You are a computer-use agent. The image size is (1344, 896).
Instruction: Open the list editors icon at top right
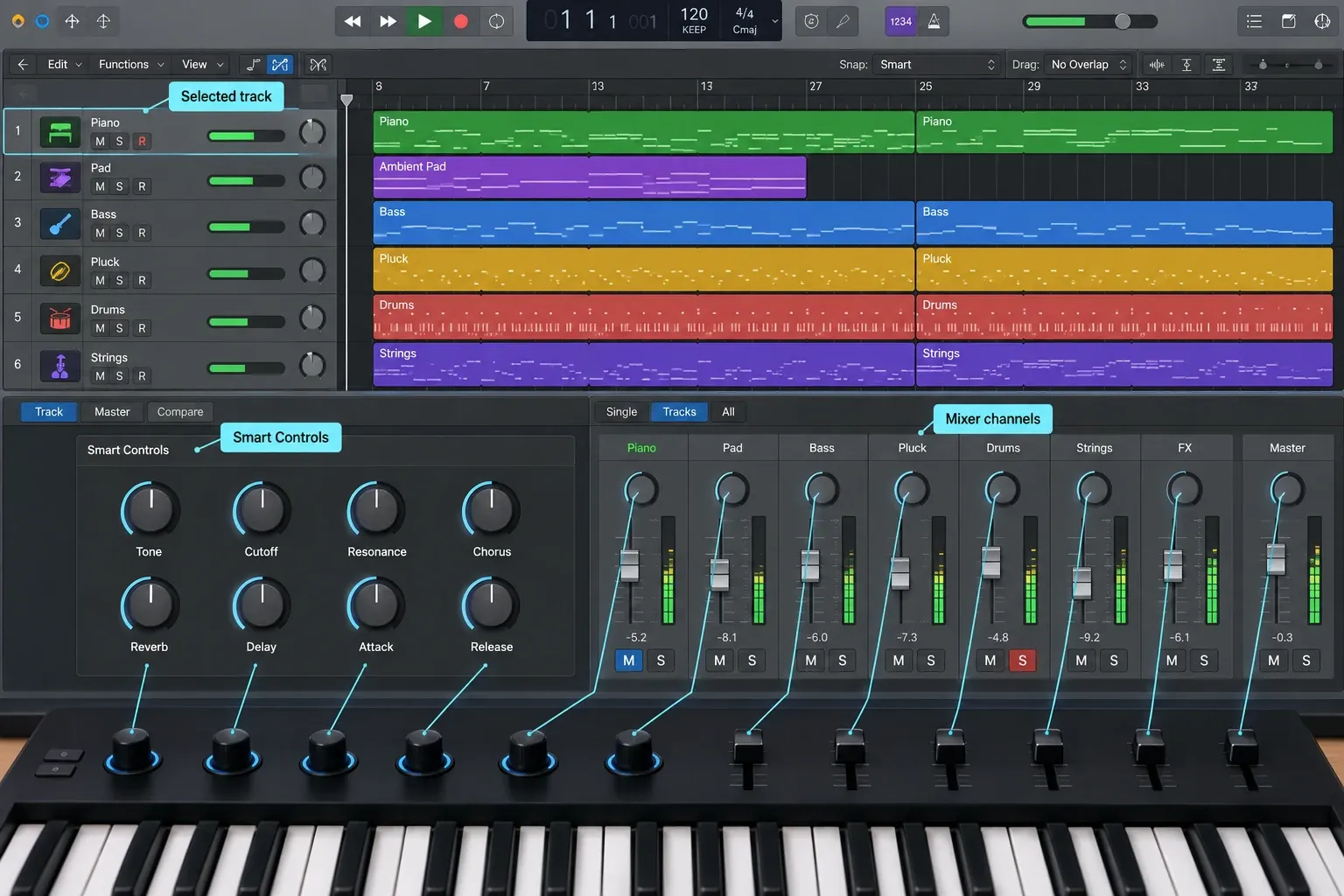[x=1254, y=21]
